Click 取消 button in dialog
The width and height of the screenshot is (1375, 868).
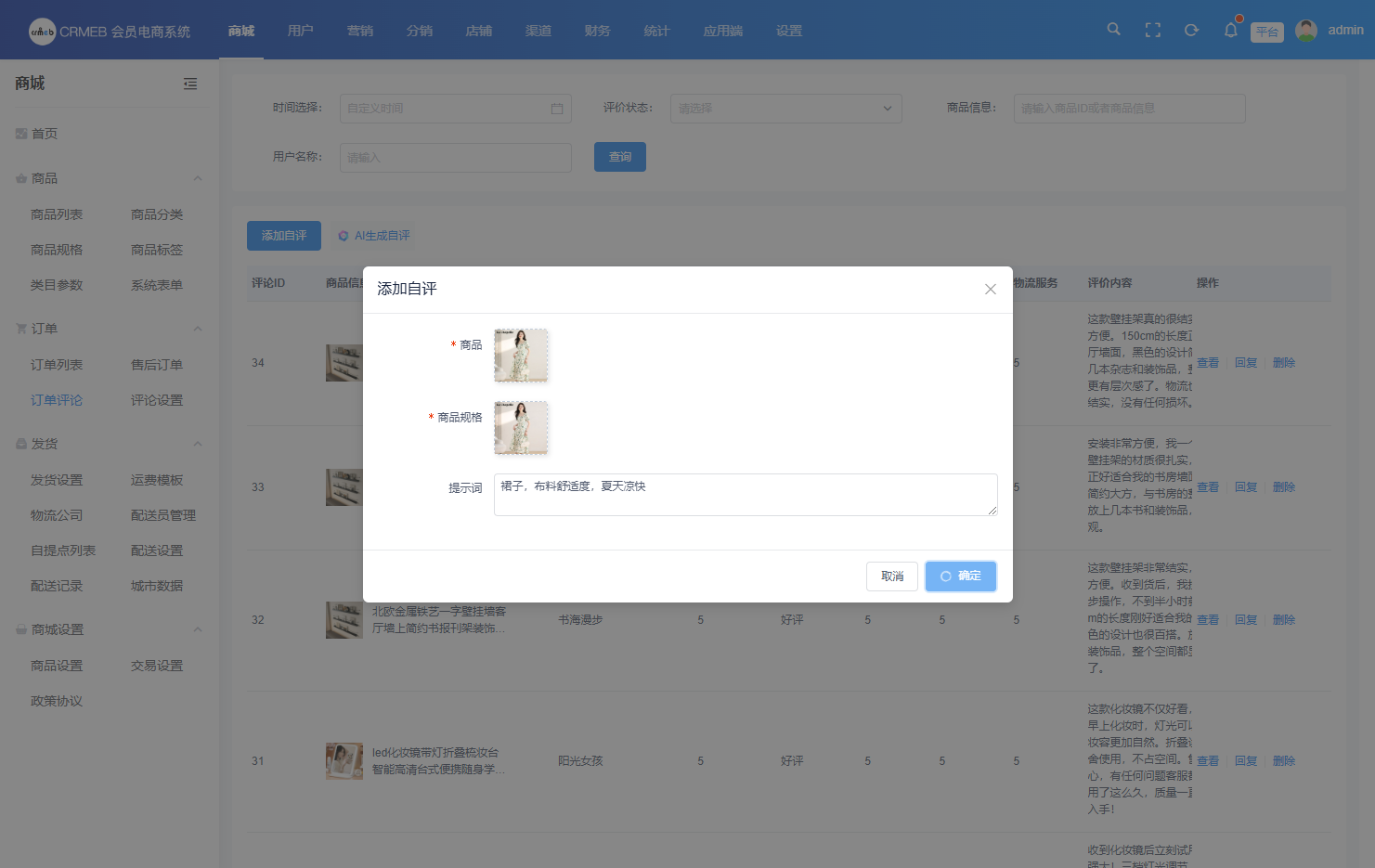click(891, 577)
